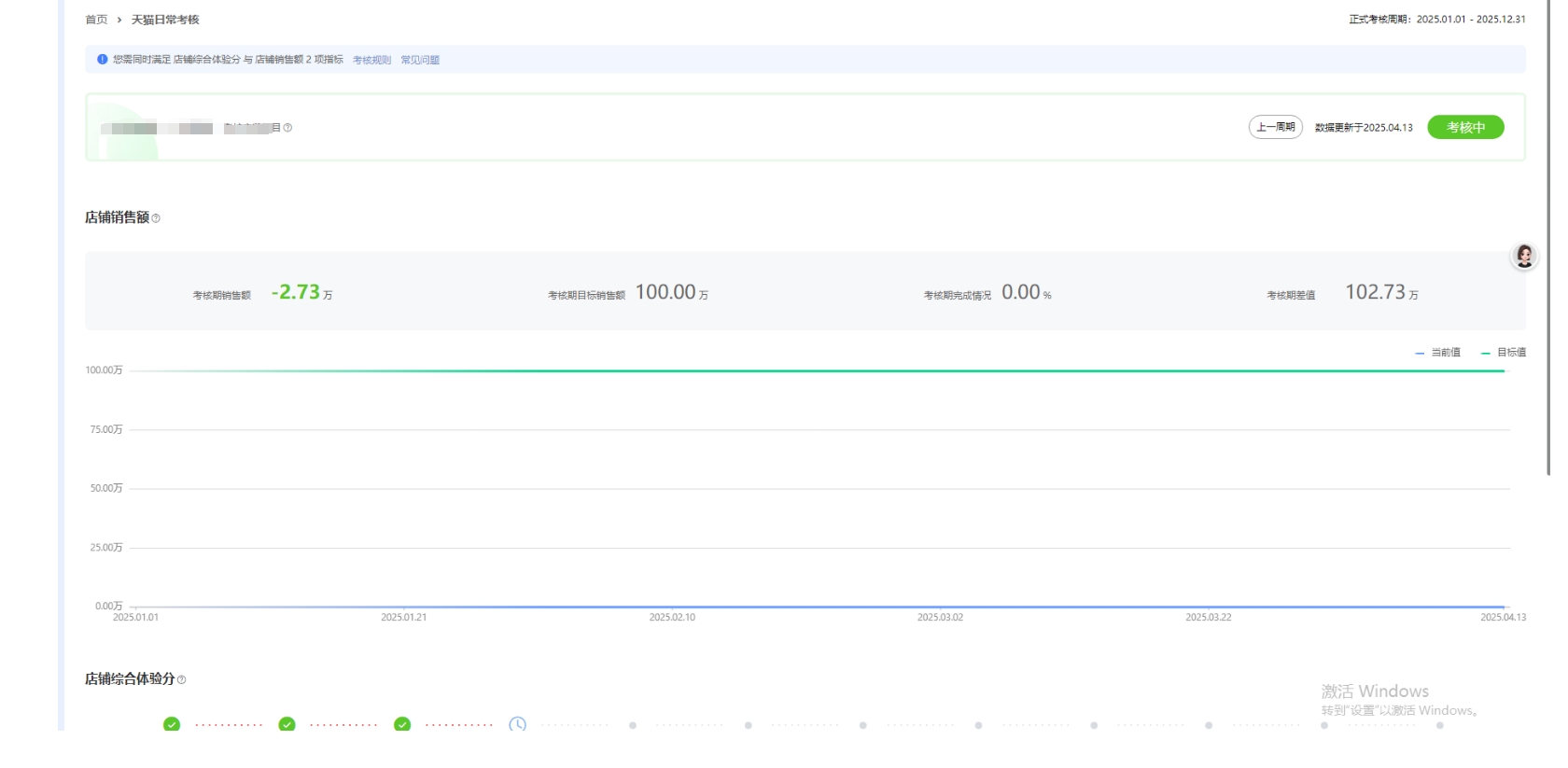The height and width of the screenshot is (768, 1568).
Task: Go to 首页 in the breadcrumb
Action: (x=96, y=20)
